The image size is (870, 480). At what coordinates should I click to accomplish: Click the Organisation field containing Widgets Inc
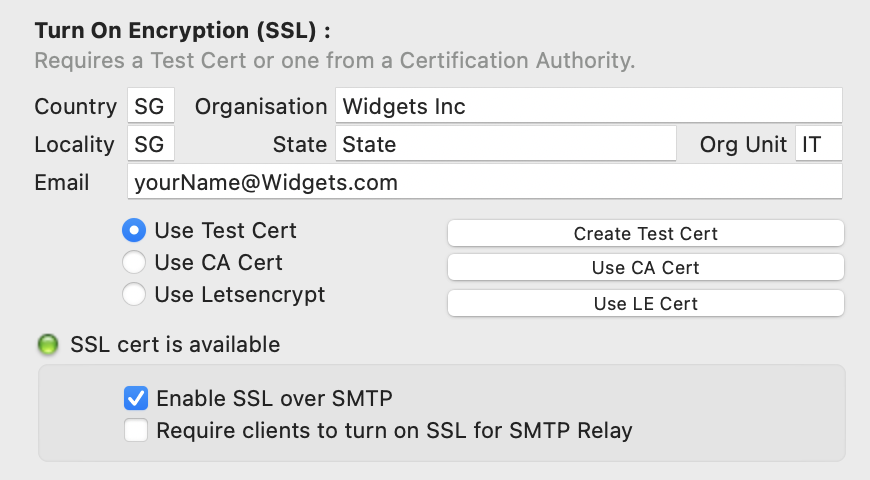pos(588,106)
